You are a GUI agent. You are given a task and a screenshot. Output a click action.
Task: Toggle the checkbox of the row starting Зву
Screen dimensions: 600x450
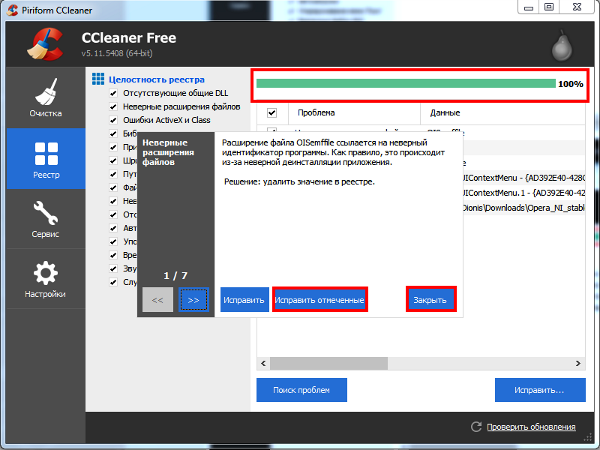[x=113, y=269]
